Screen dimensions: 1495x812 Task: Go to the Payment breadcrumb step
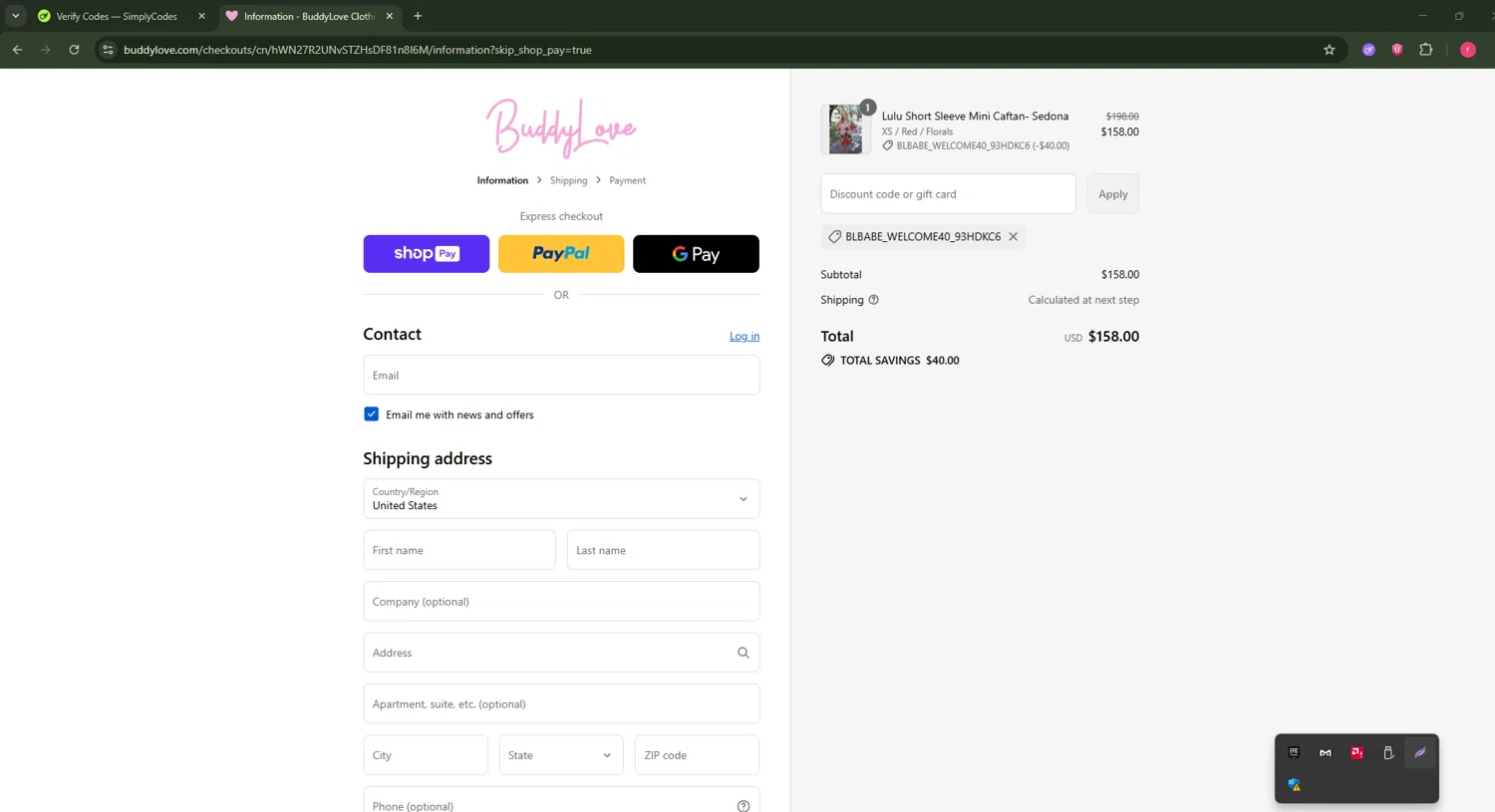pos(627,180)
